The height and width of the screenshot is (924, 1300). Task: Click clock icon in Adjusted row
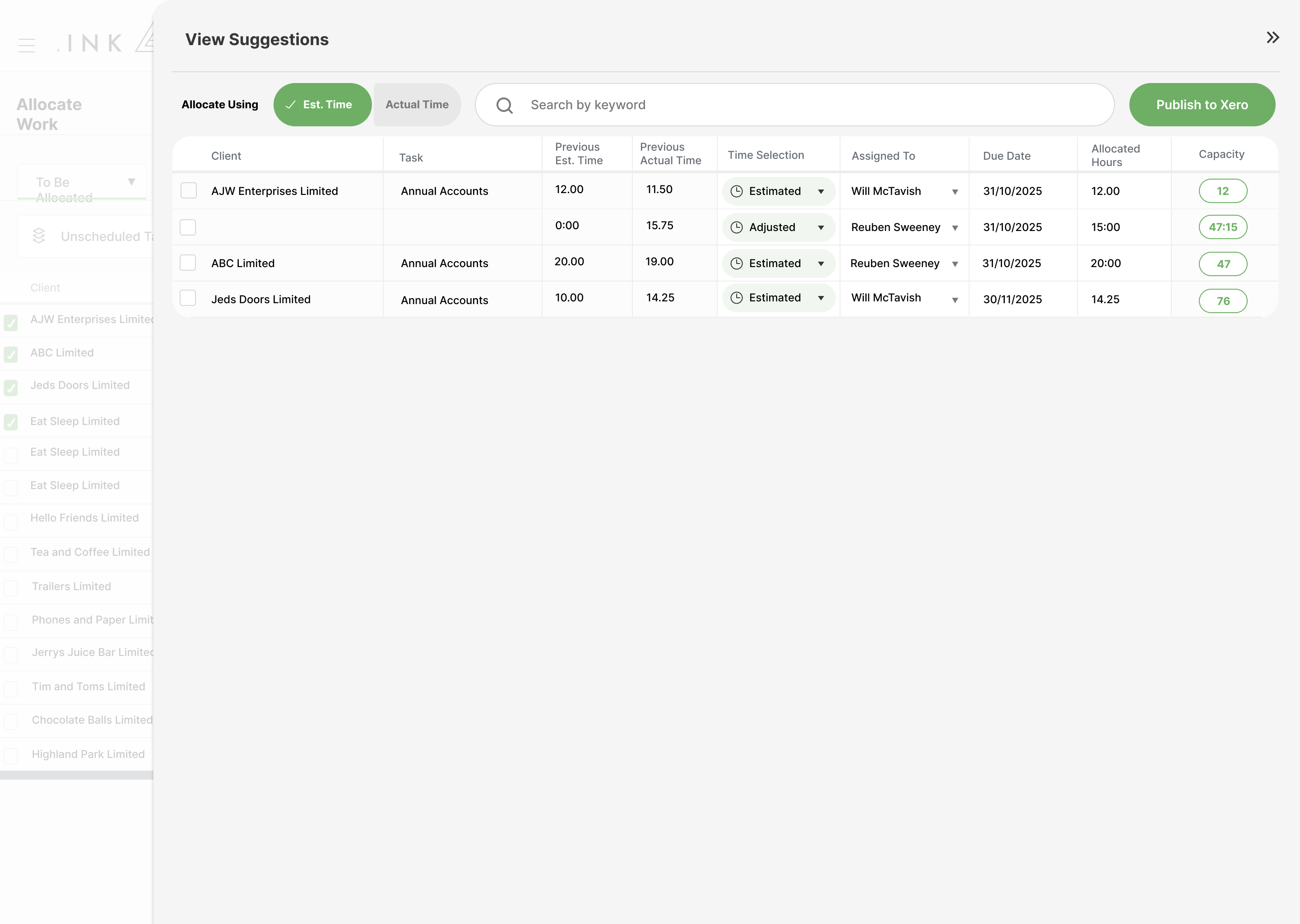coord(737,227)
